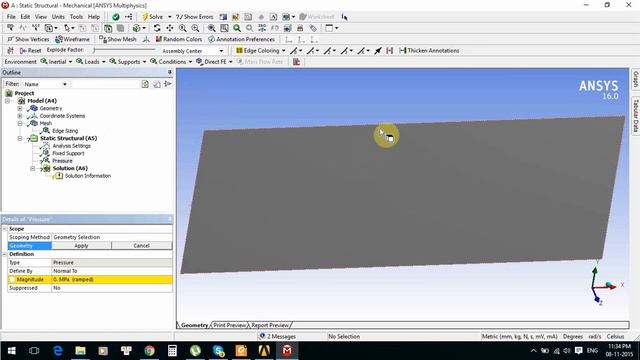Click 2 Messages in the status bar

click(278, 336)
